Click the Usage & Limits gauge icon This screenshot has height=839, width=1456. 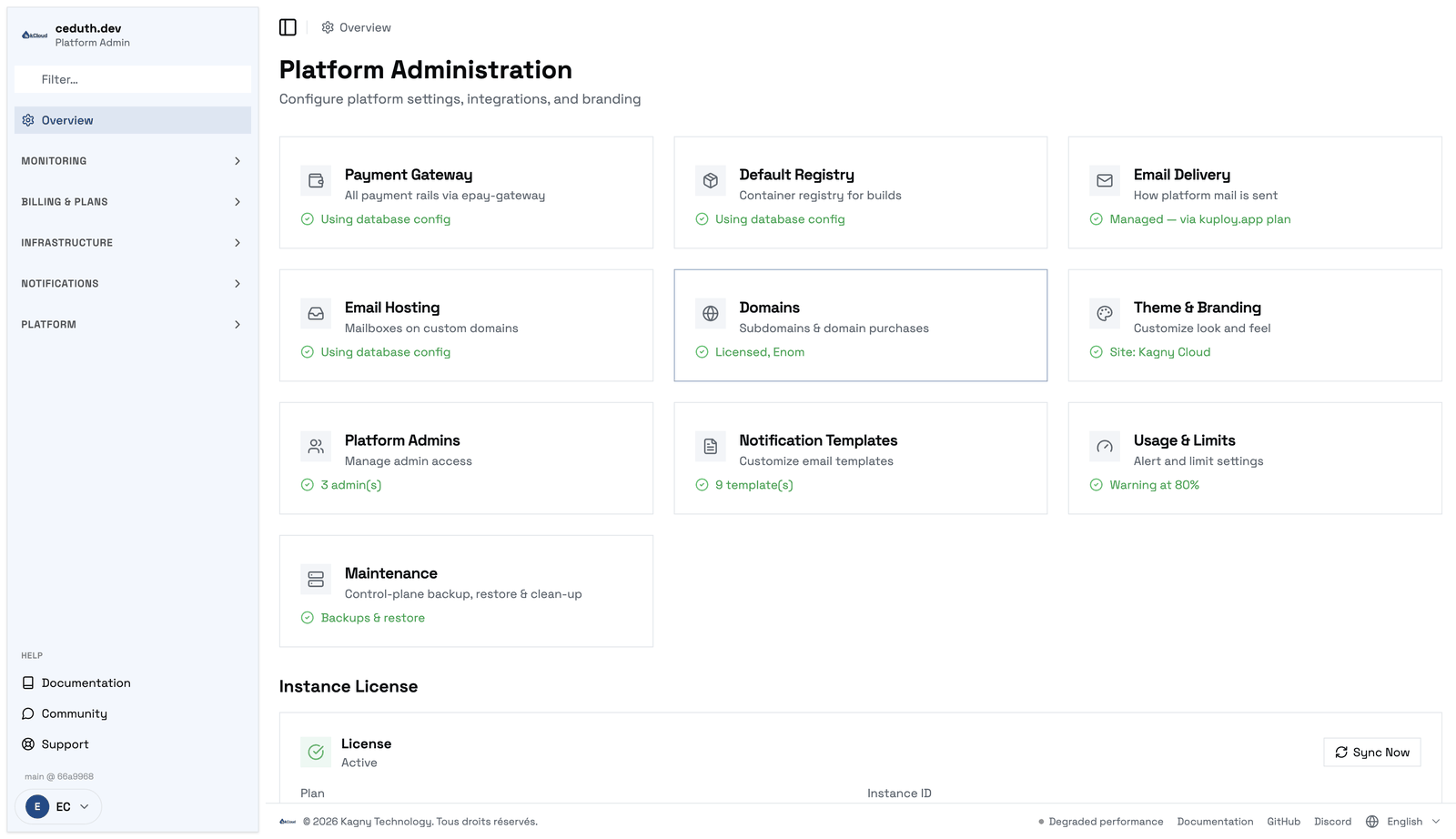pyautogui.click(x=1105, y=446)
